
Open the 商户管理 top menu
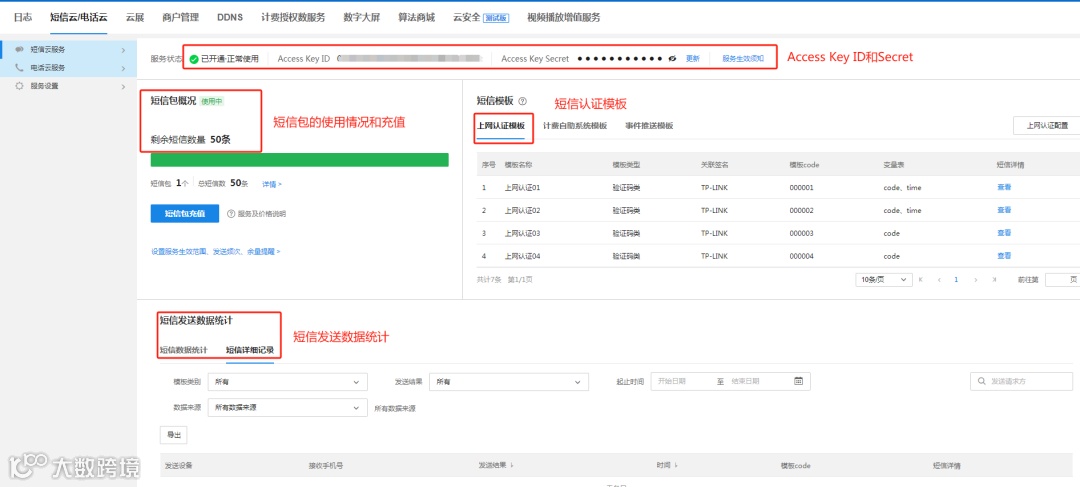180,17
